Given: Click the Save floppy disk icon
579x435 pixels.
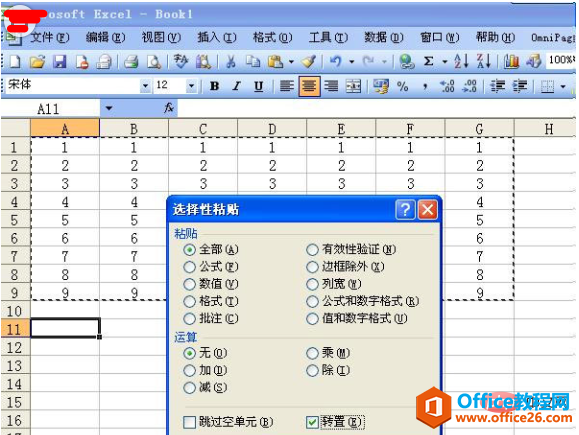Looking at the screenshot, I should tap(59, 62).
